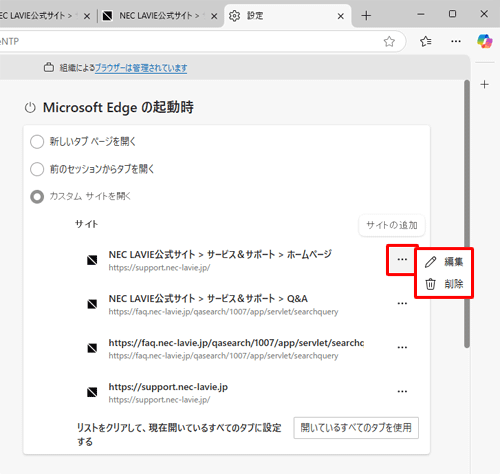Open the Copilot icon
This screenshot has width=500, height=474.
click(x=485, y=41)
